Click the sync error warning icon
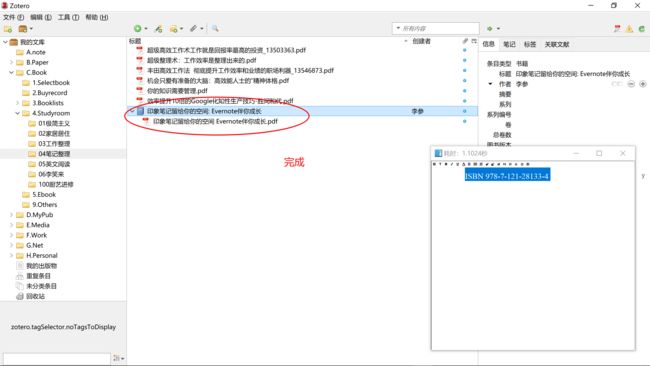 click(629, 29)
